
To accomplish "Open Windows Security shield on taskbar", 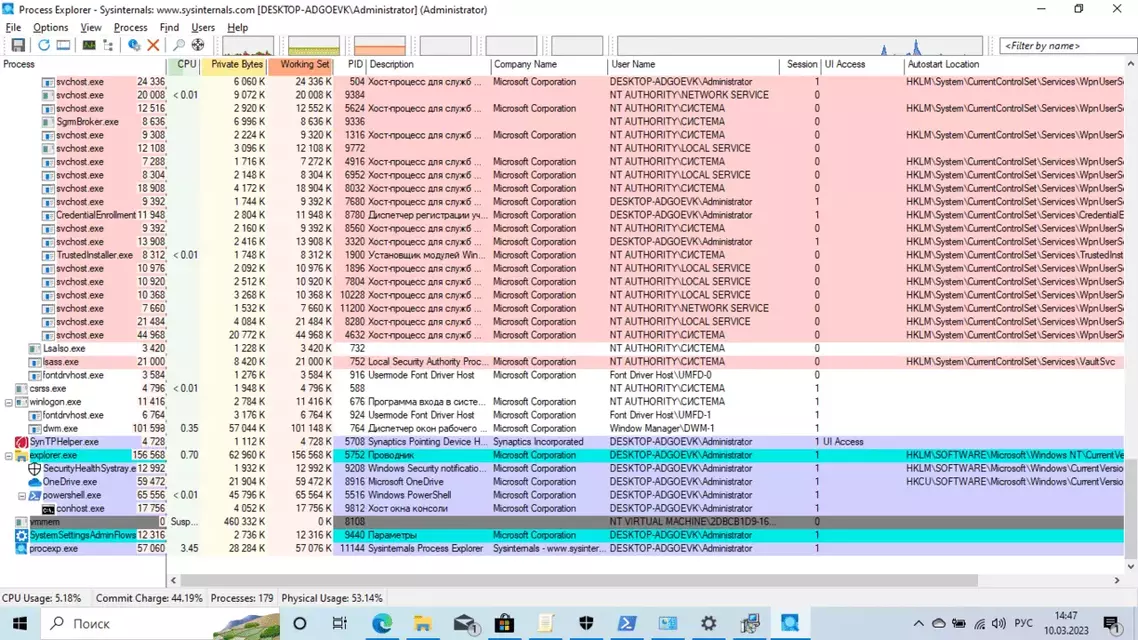I will click(586, 623).
